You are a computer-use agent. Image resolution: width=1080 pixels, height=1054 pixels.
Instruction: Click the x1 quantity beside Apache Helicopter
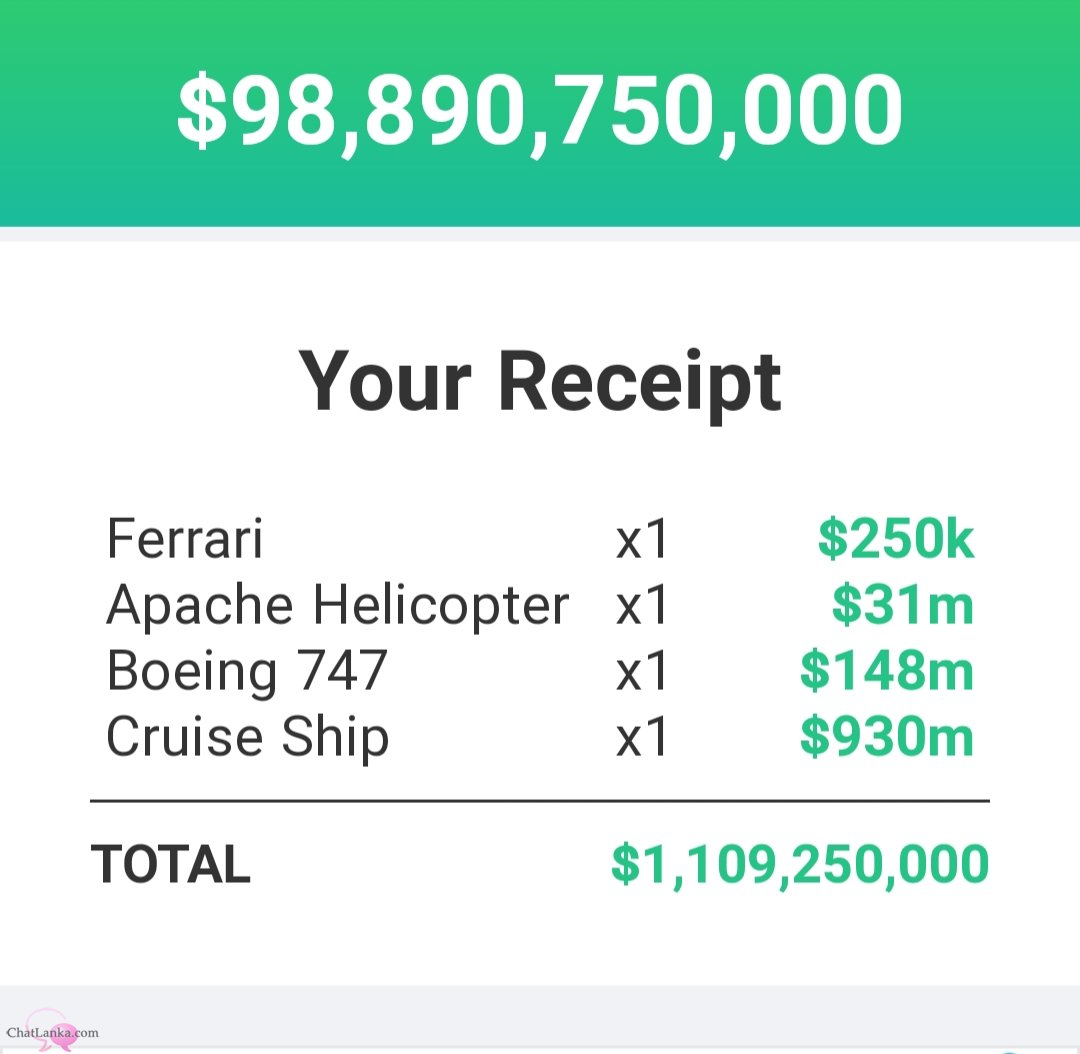coord(641,606)
